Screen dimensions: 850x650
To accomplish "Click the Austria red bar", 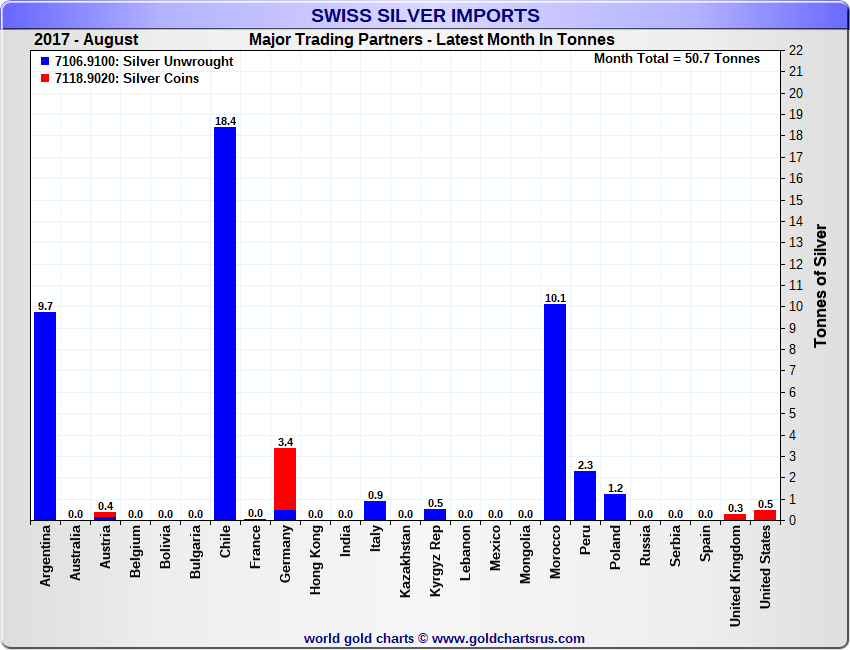I will (105, 516).
